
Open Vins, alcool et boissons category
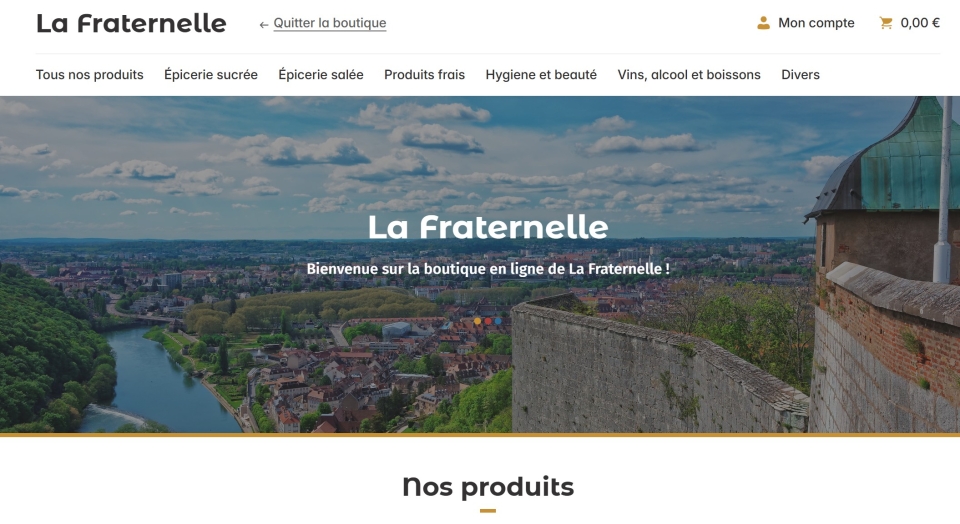689,75
